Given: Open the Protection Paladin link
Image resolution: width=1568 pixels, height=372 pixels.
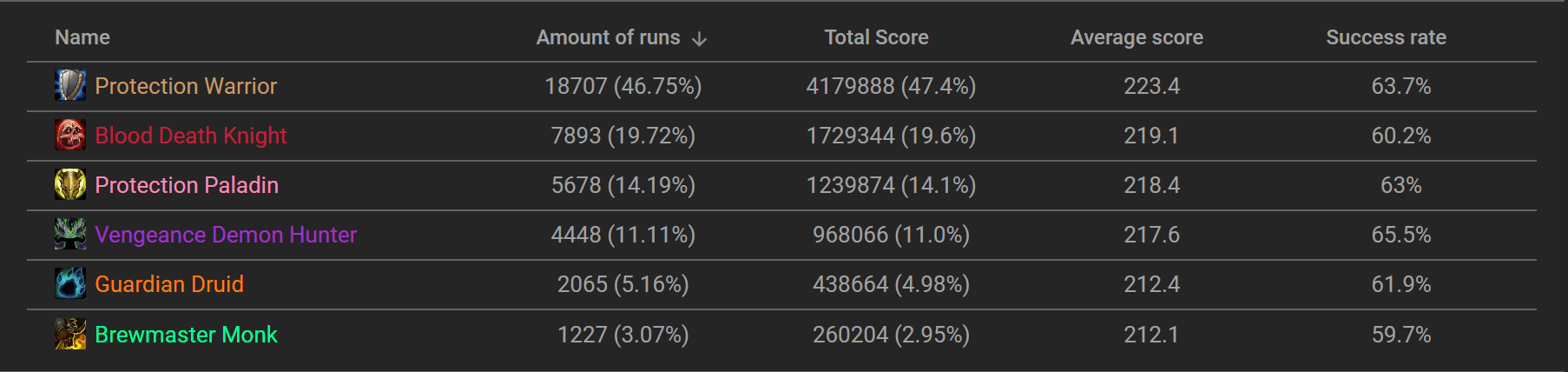Looking at the screenshot, I should [x=187, y=185].
